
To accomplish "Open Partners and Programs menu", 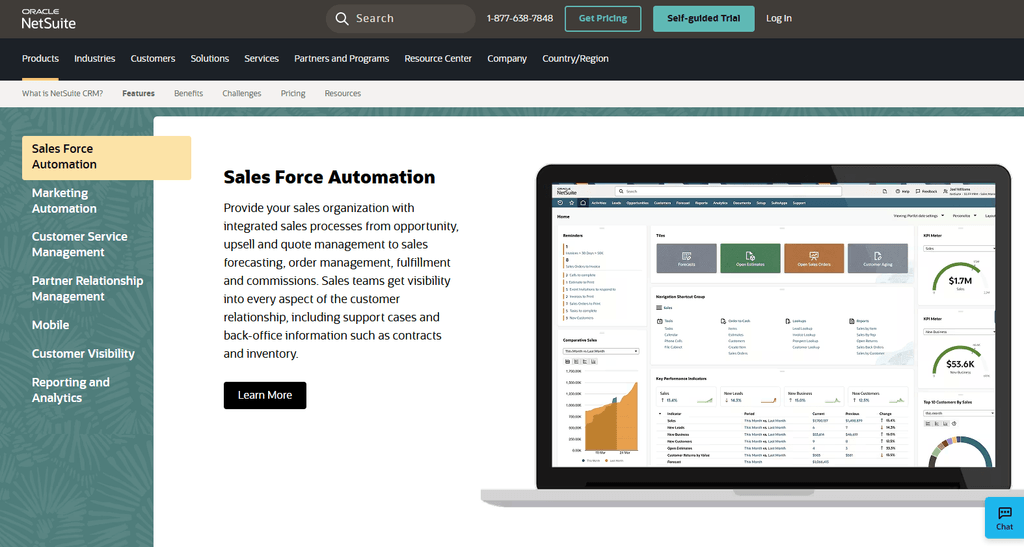I will click(342, 59).
